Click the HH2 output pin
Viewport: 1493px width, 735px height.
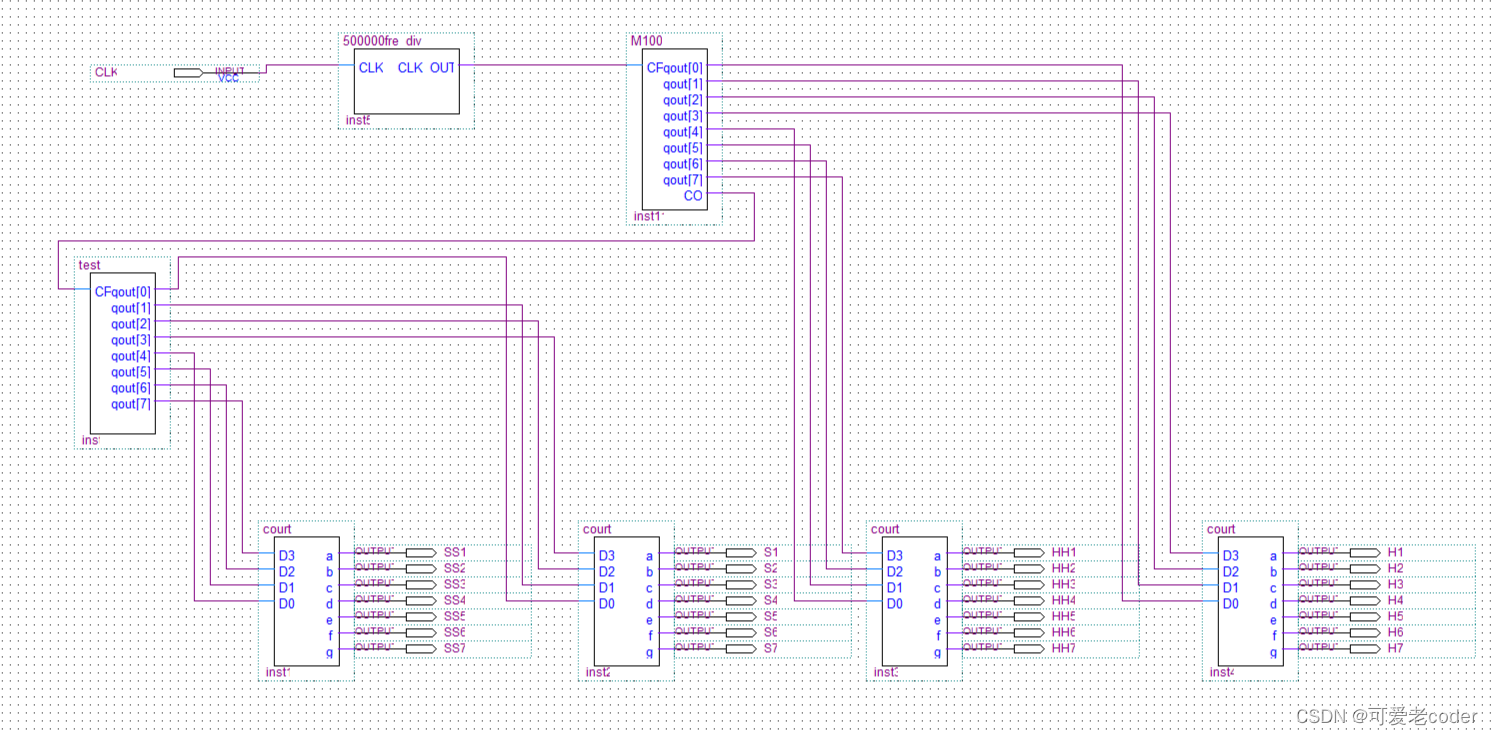(x=1029, y=568)
